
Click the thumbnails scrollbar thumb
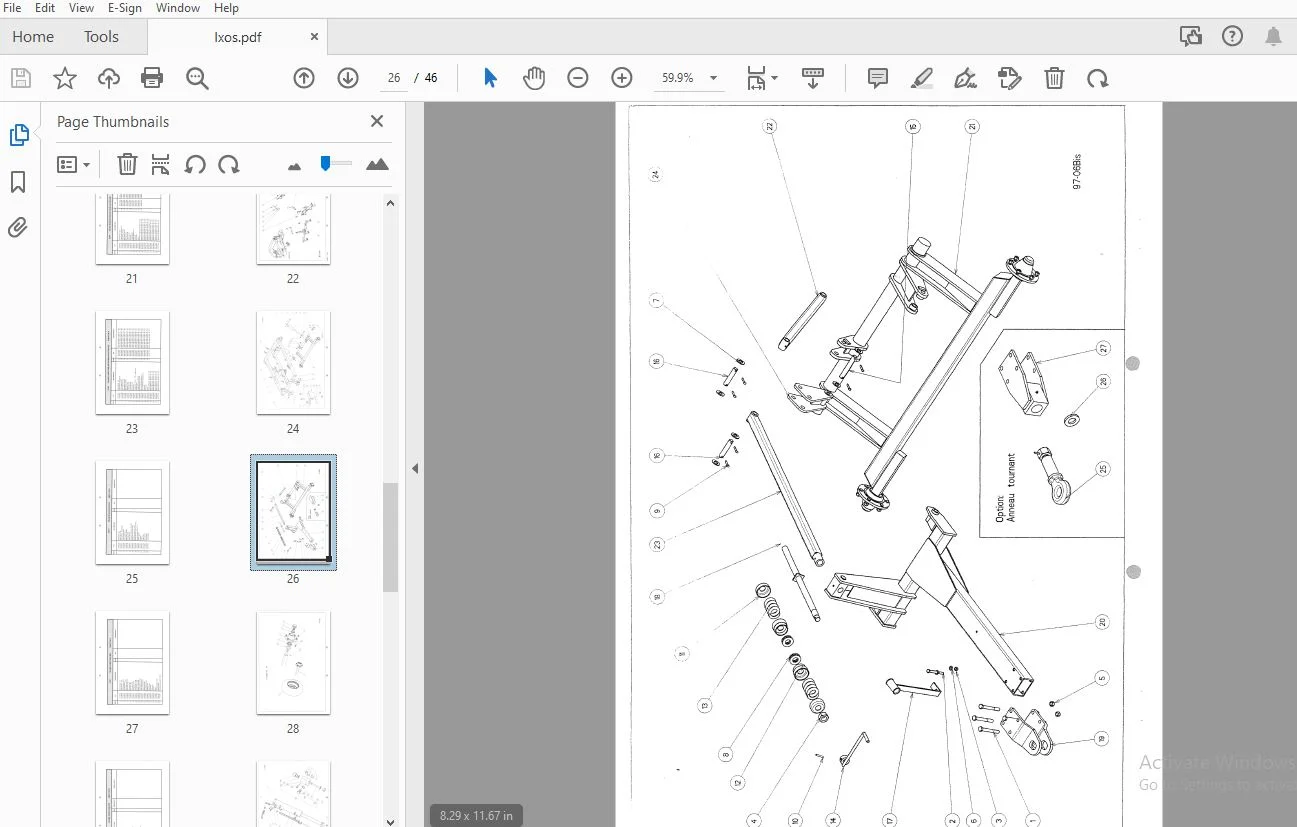coord(391,538)
